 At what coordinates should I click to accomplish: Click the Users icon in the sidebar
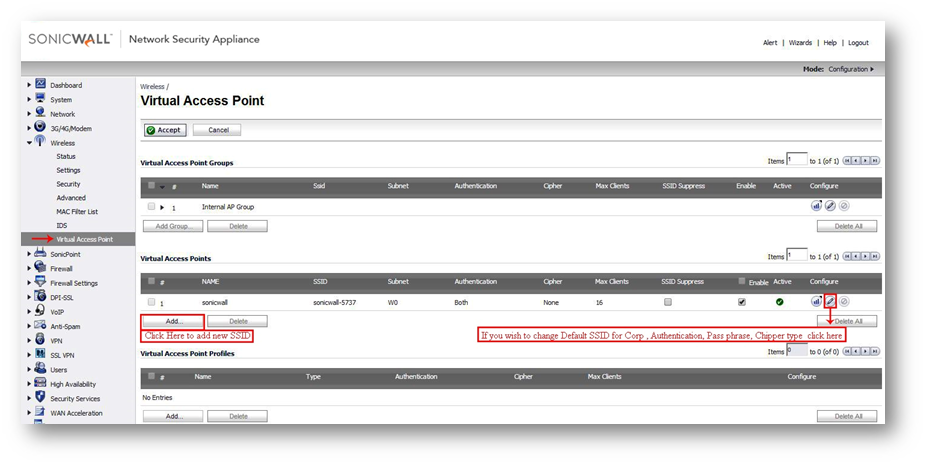click(40, 368)
